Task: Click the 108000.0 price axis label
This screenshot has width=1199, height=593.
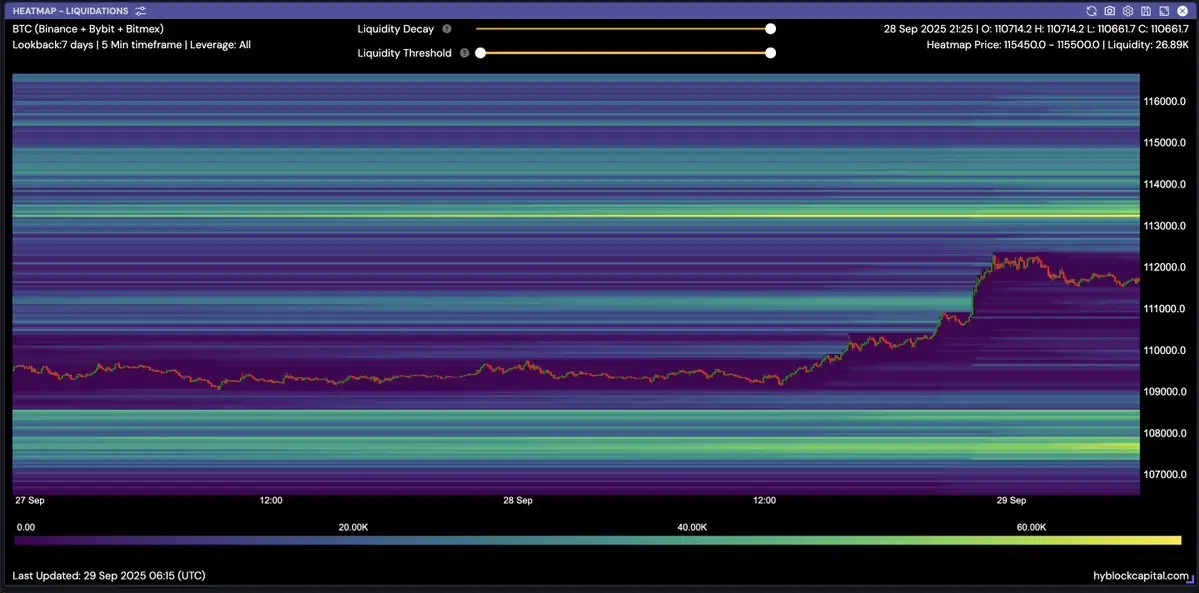Action: click(1165, 433)
